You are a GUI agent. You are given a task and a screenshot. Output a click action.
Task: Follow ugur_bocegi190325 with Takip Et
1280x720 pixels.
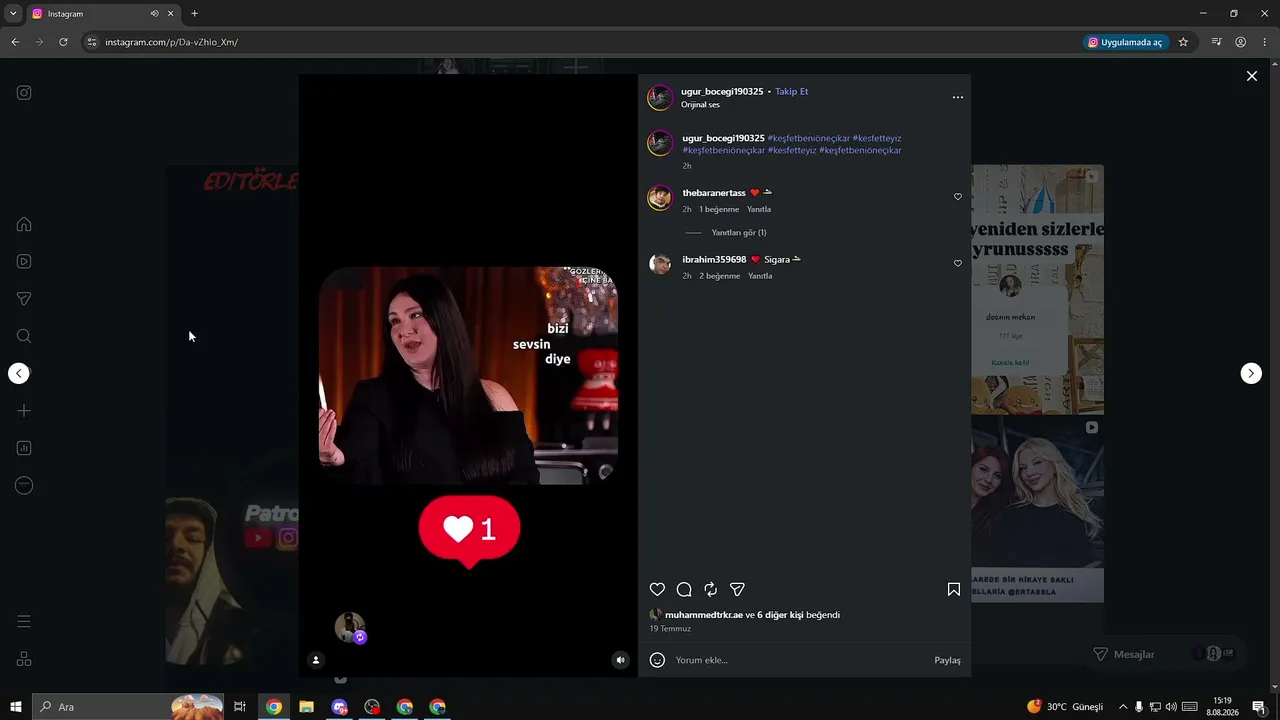791,91
